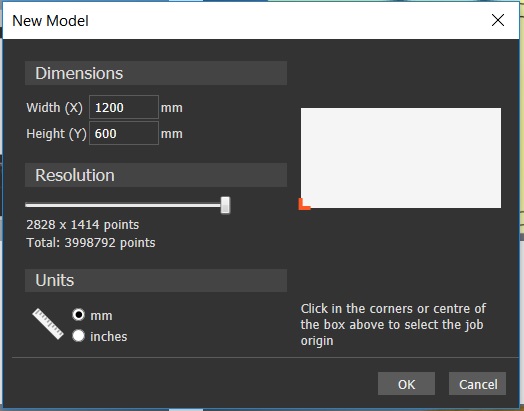Select the mm units radio button

coord(79,315)
